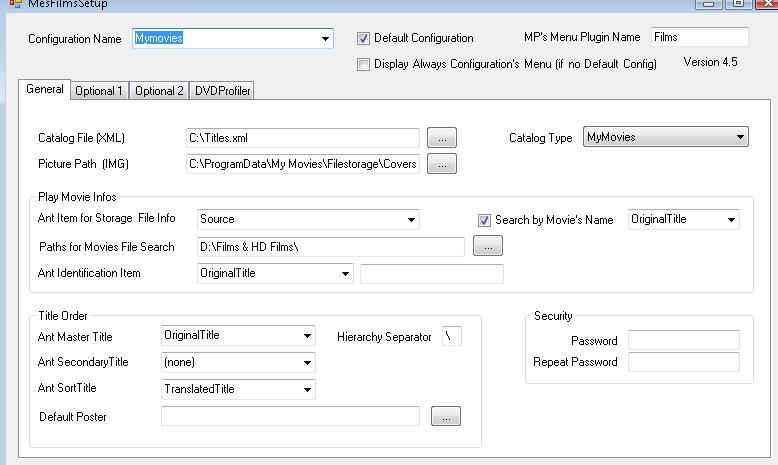
Task: Enable Display Always Configuration's Menu checkbox
Action: pos(364,64)
